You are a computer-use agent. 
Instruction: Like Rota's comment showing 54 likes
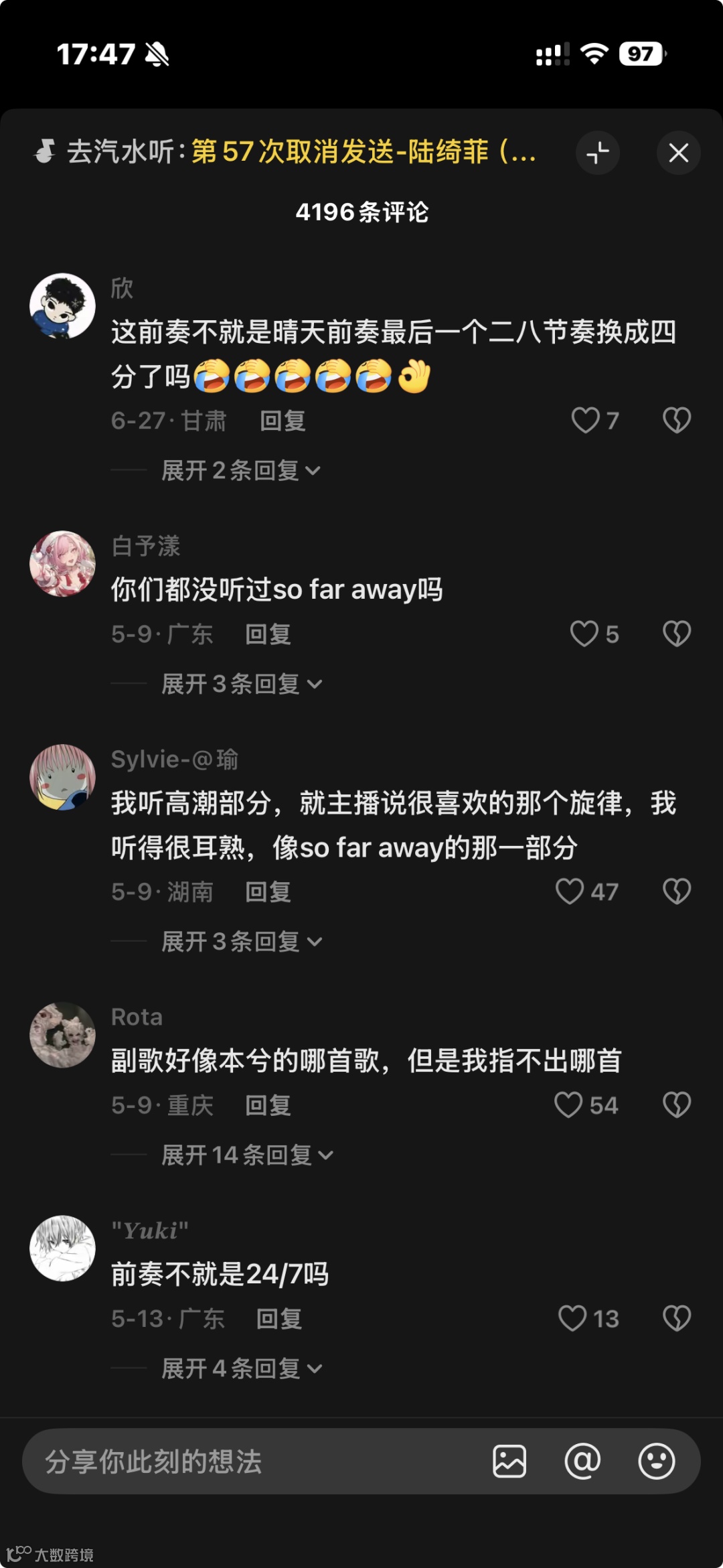click(x=569, y=1105)
